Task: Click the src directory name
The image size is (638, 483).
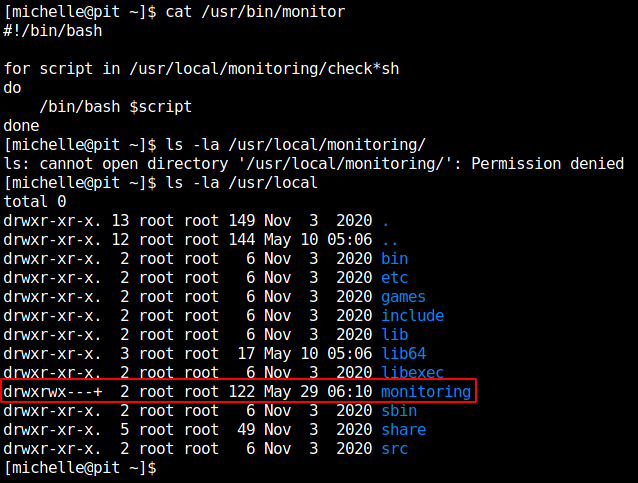Action: (393, 448)
